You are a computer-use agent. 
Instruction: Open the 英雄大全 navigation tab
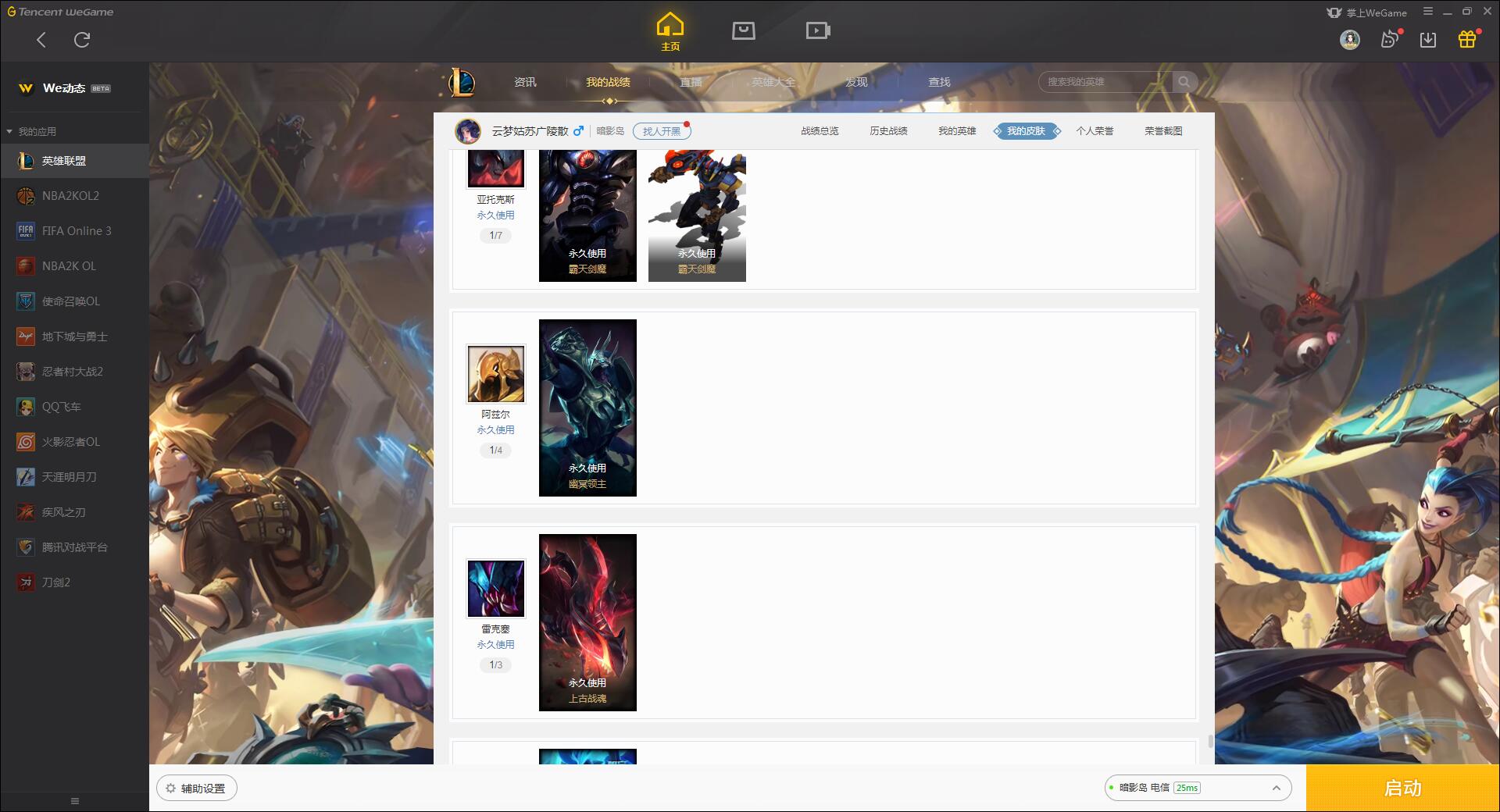point(773,82)
